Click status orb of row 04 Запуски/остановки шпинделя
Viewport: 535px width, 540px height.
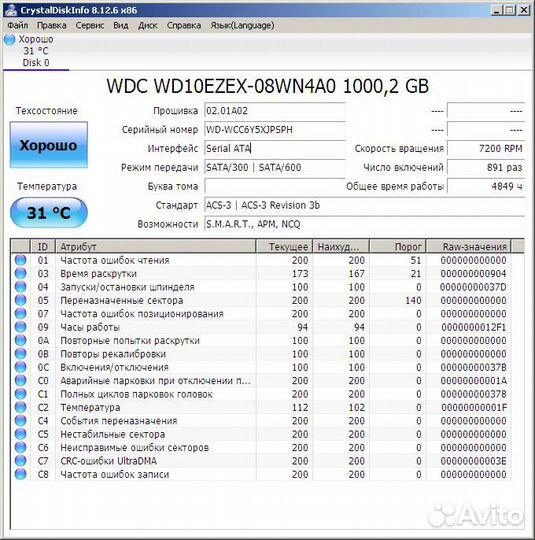[x=21, y=287]
